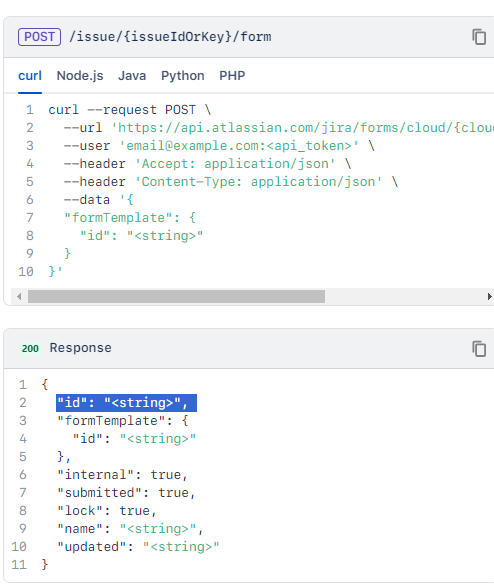The height and width of the screenshot is (586, 494).
Task: Click the highlighted "id": "<string>", response line
Action: point(126,403)
